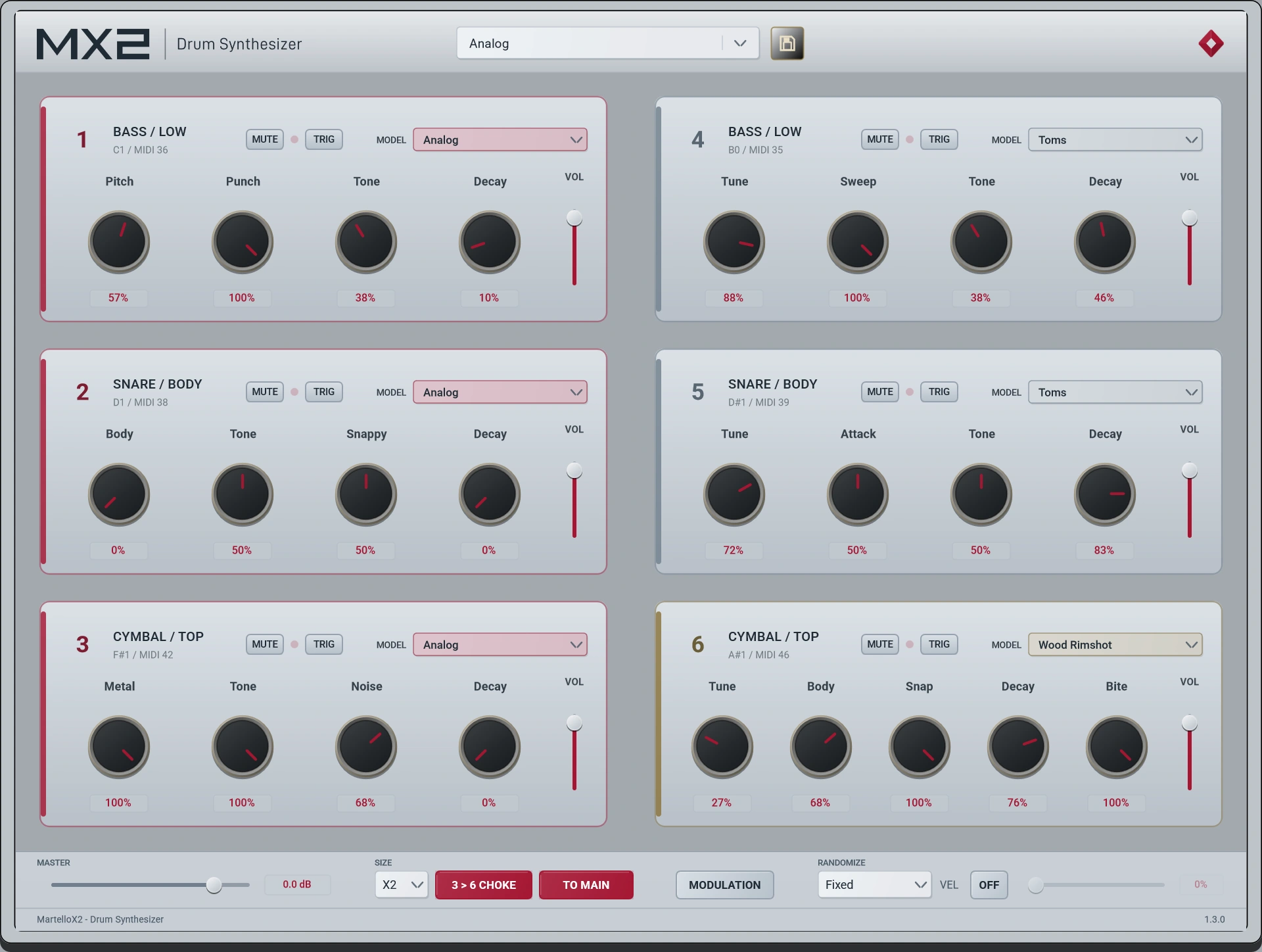The height and width of the screenshot is (952, 1262).
Task: Click the MASTER volume slider handle
Action: (214, 885)
